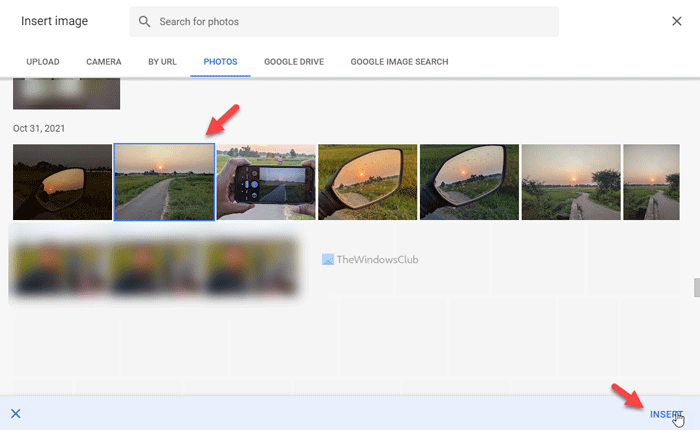Viewport: 700px width, 430px height.
Task: Open the Camera tab
Action: coord(104,62)
